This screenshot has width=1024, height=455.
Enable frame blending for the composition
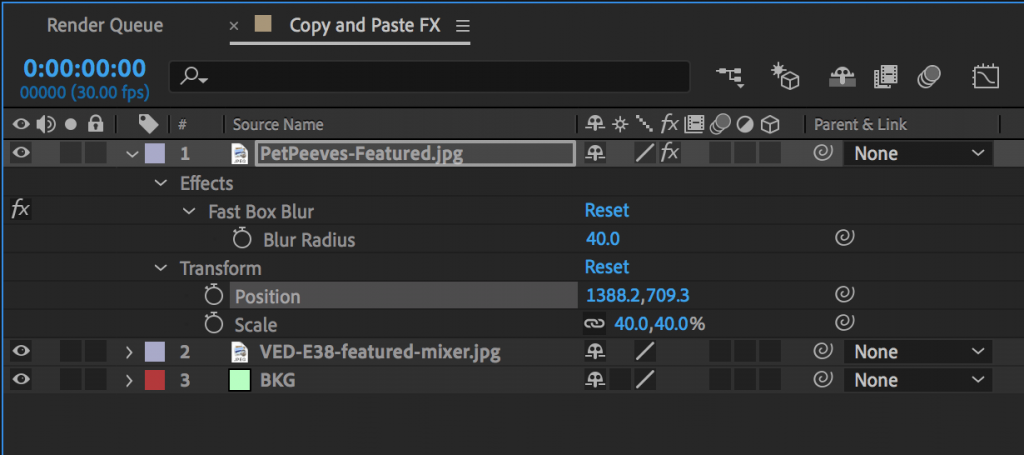pyautogui.click(x=886, y=77)
